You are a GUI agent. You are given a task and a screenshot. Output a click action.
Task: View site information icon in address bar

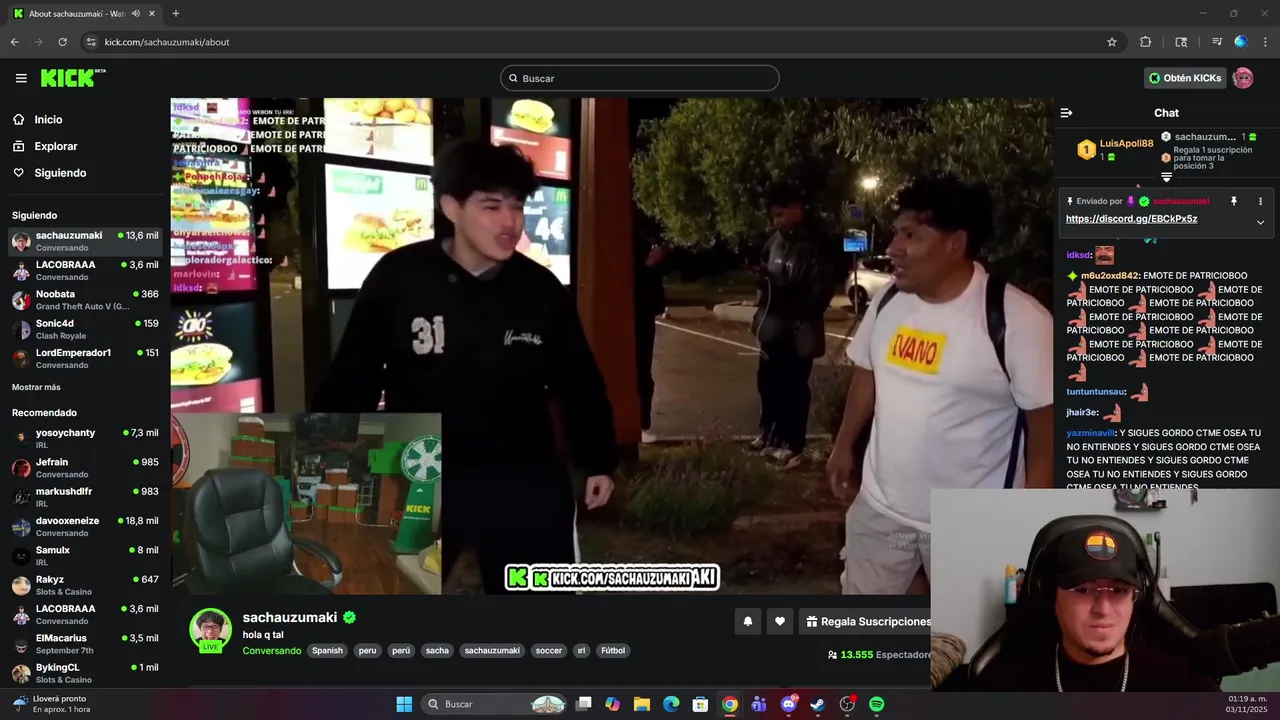point(91,42)
